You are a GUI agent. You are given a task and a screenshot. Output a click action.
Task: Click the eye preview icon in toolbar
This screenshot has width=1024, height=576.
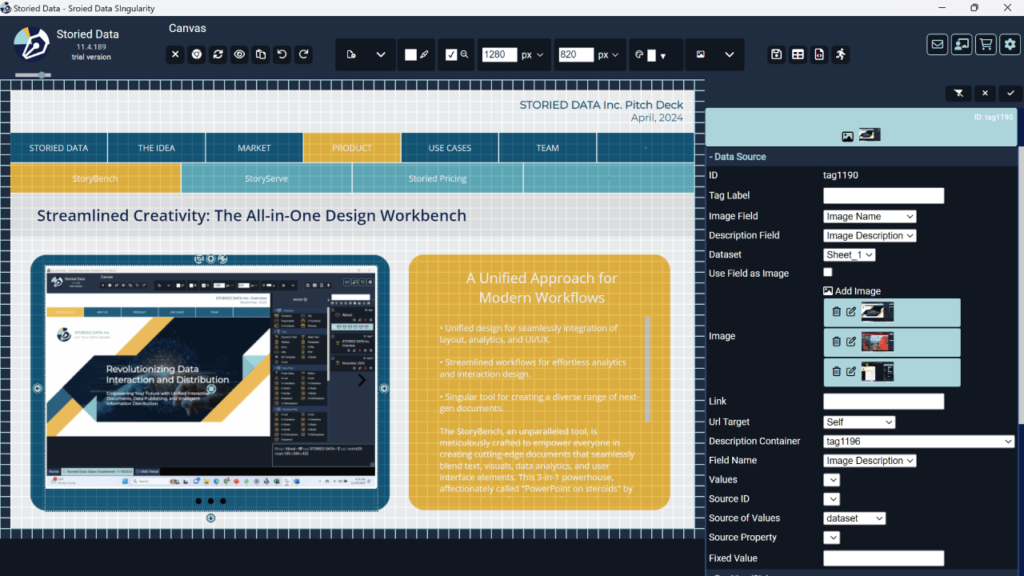pyautogui.click(x=240, y=55)
